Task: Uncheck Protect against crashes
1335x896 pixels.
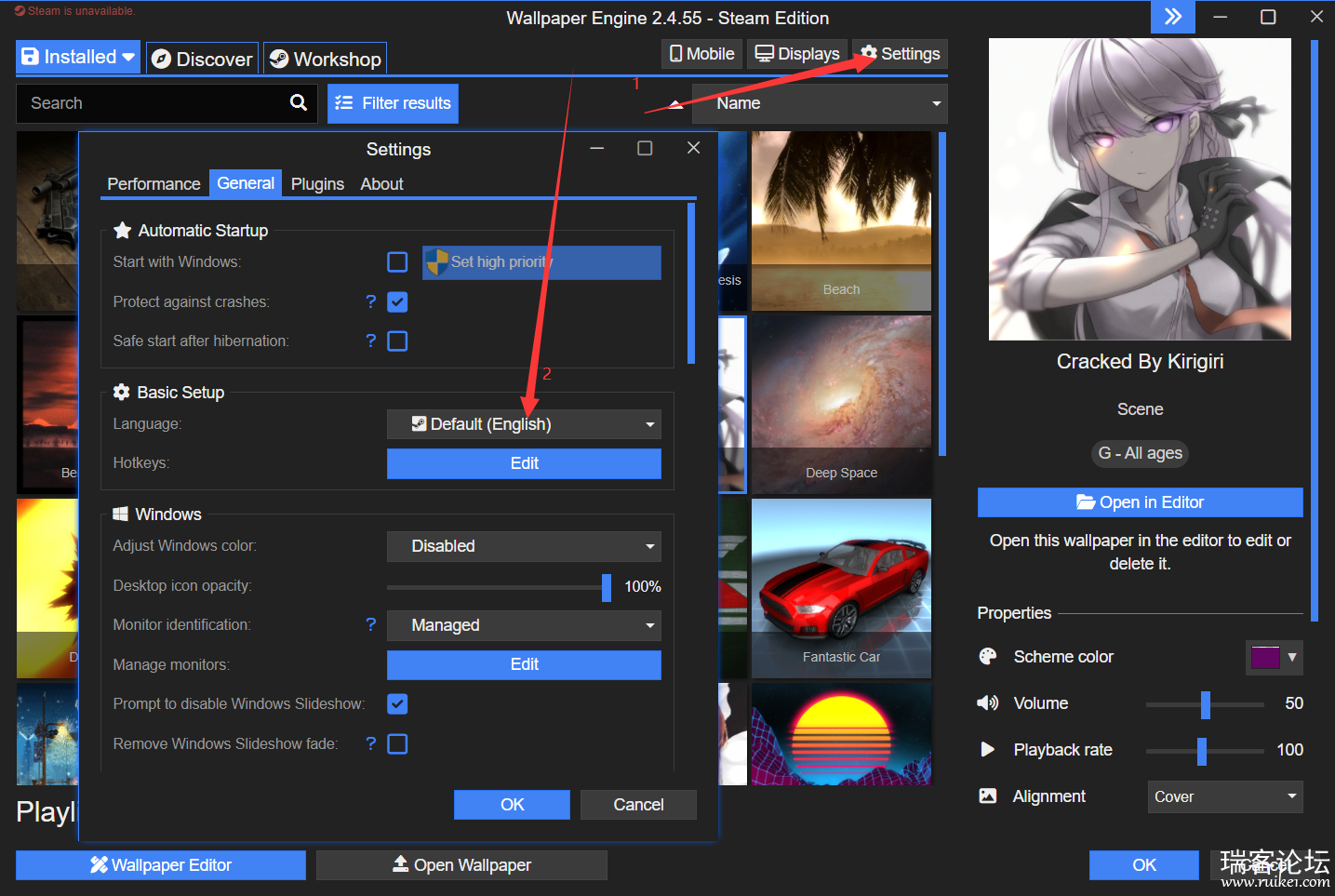Action: [x=397, y=301]
